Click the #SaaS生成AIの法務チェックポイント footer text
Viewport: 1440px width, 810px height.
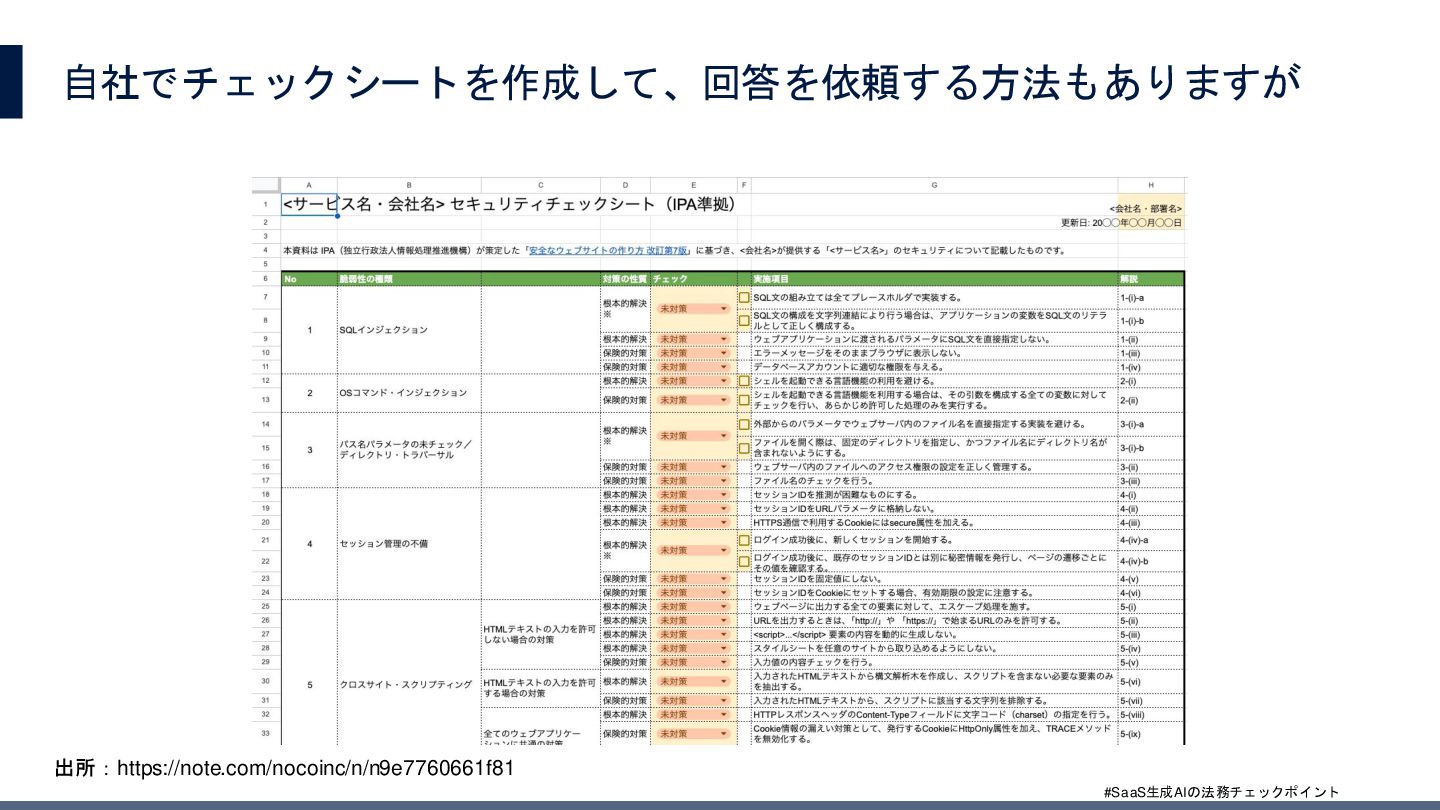click(1221, 792)
